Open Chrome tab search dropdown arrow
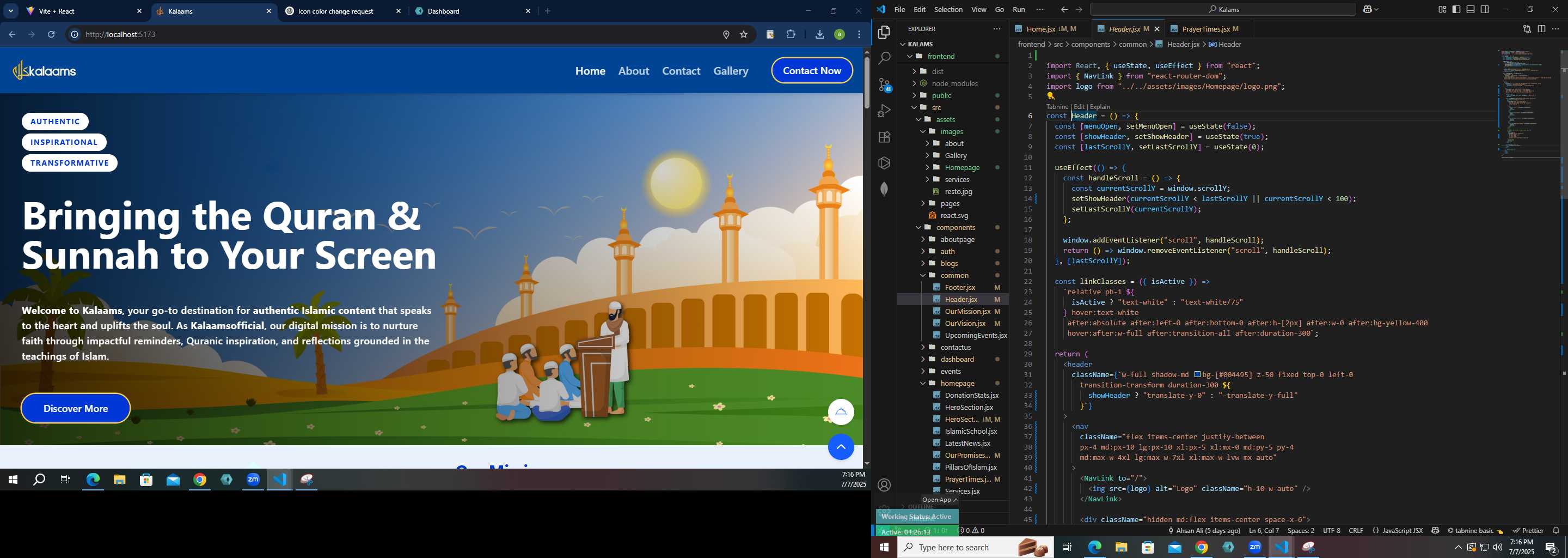Viewport: 1568px width, 558px height. 11,11
